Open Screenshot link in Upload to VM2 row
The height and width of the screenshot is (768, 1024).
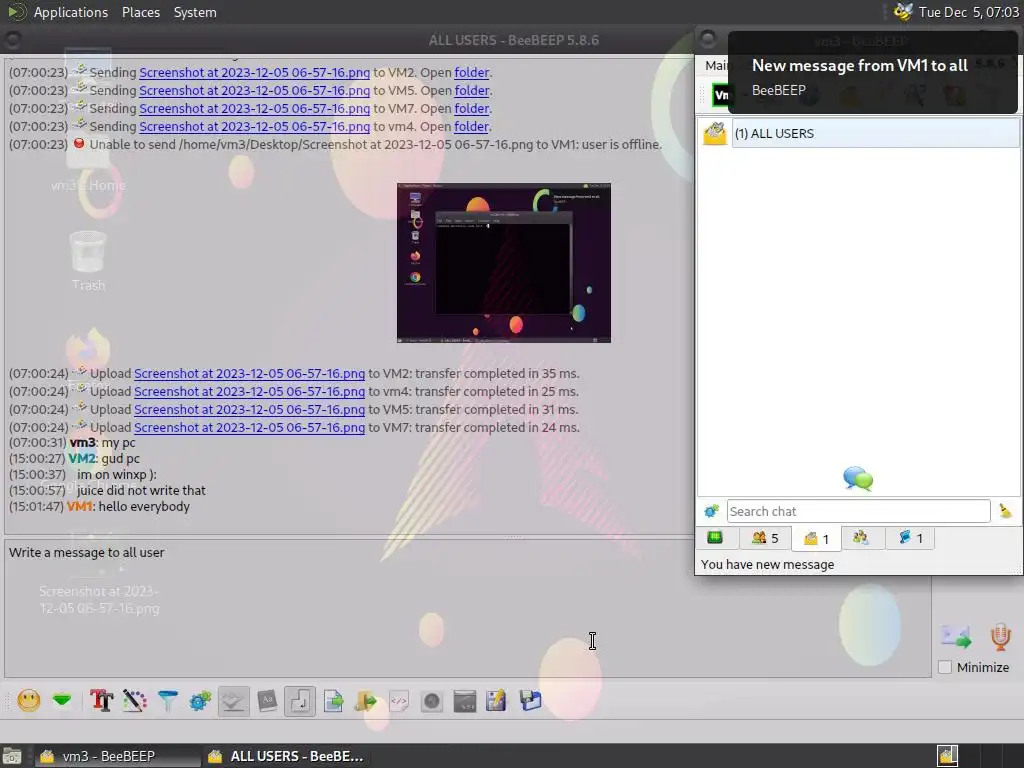tap(249, 374)
